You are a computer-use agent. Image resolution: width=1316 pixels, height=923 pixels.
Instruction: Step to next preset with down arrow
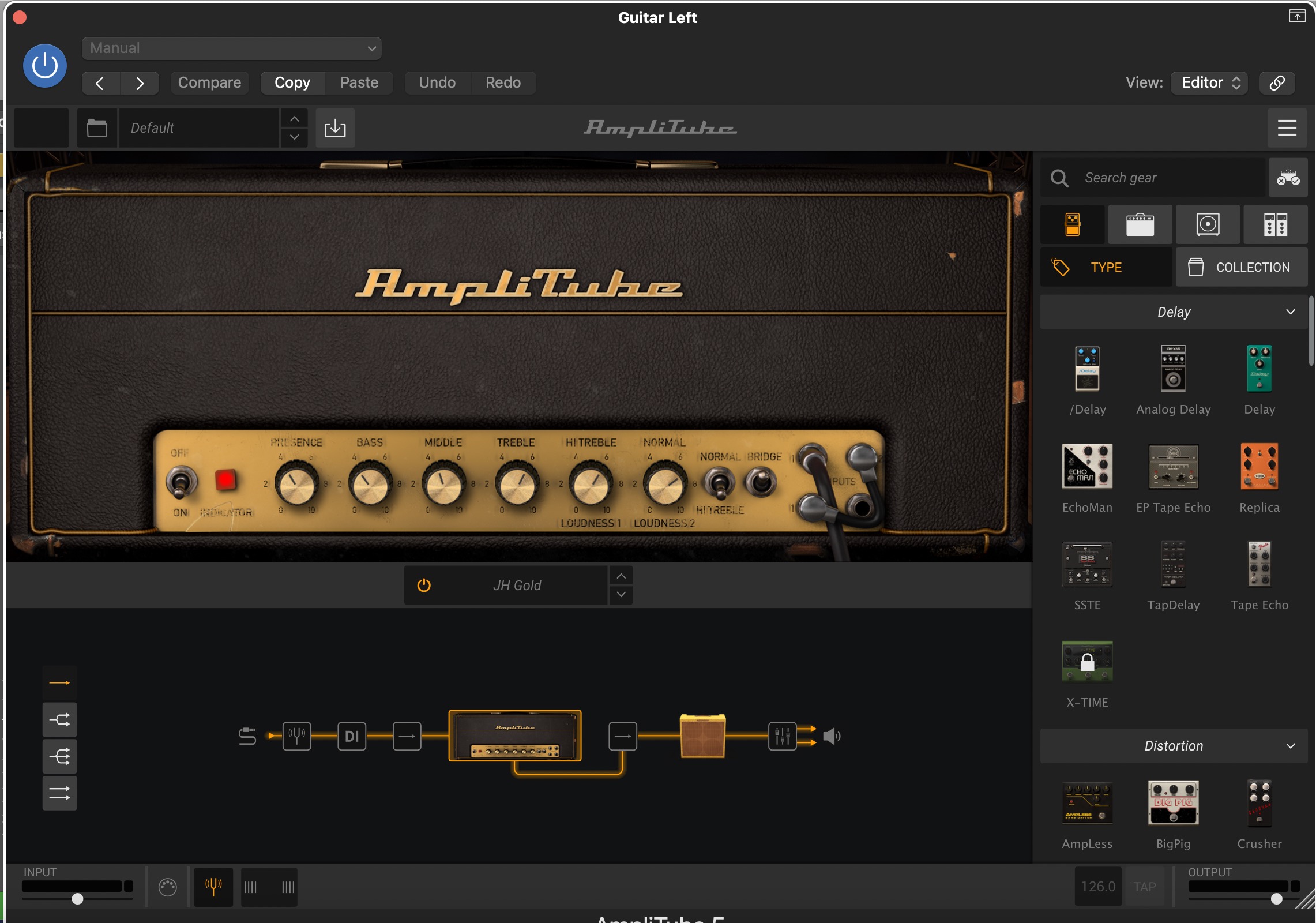[294, 137]
